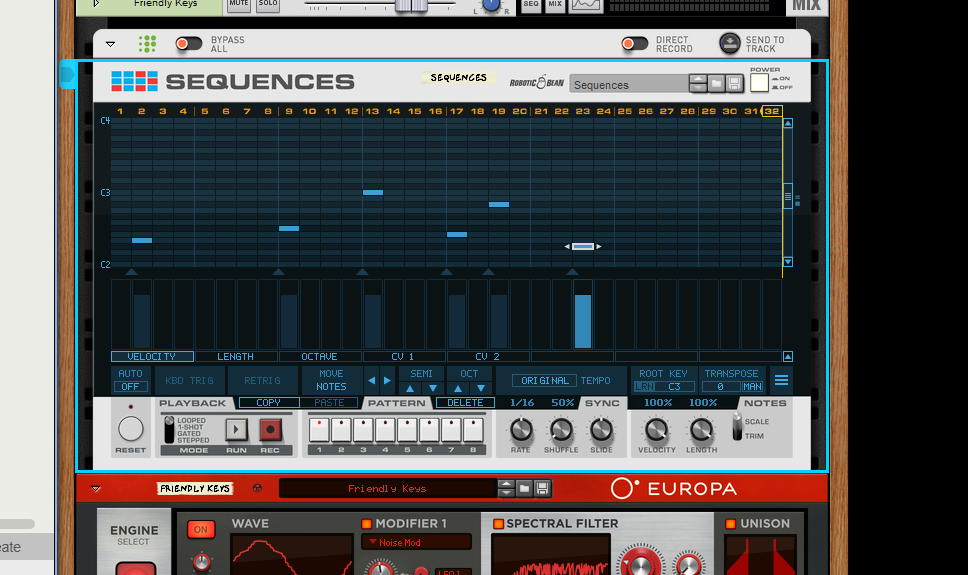Shift notes up one octave

tap(457, 388)
